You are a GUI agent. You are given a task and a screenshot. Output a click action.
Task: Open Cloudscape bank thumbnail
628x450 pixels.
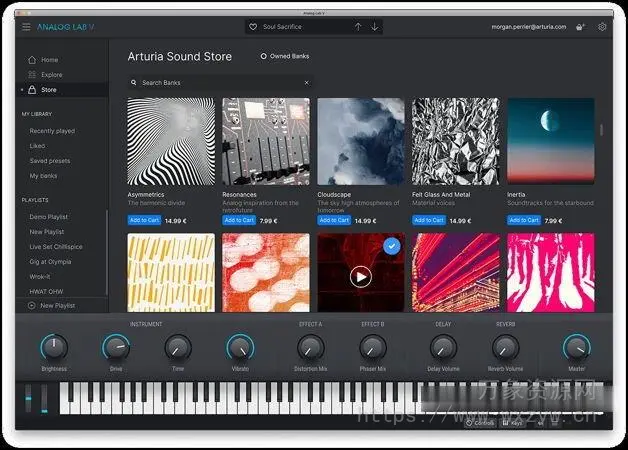click(x=361, y=141)
